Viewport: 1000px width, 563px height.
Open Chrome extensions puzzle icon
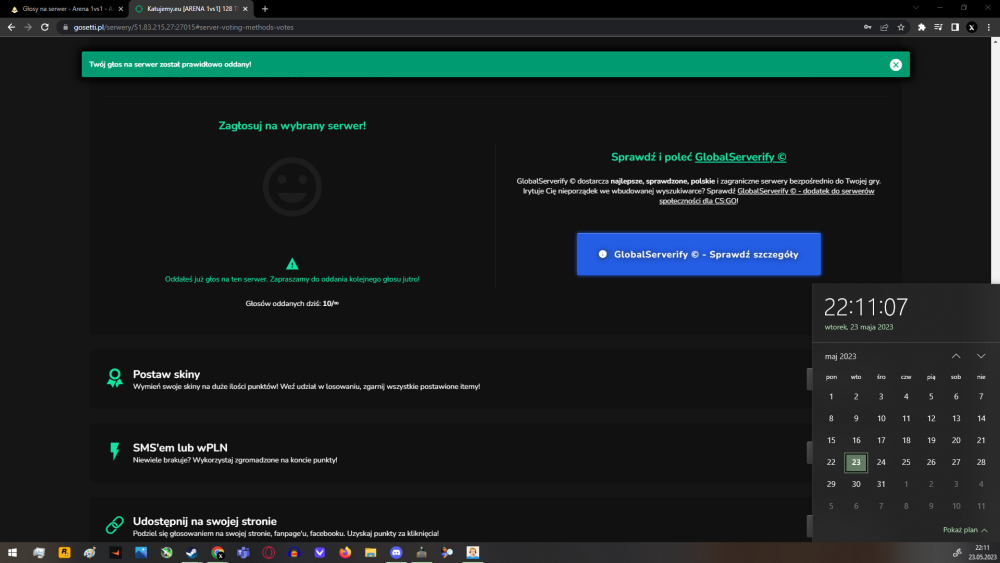point(922,27)
